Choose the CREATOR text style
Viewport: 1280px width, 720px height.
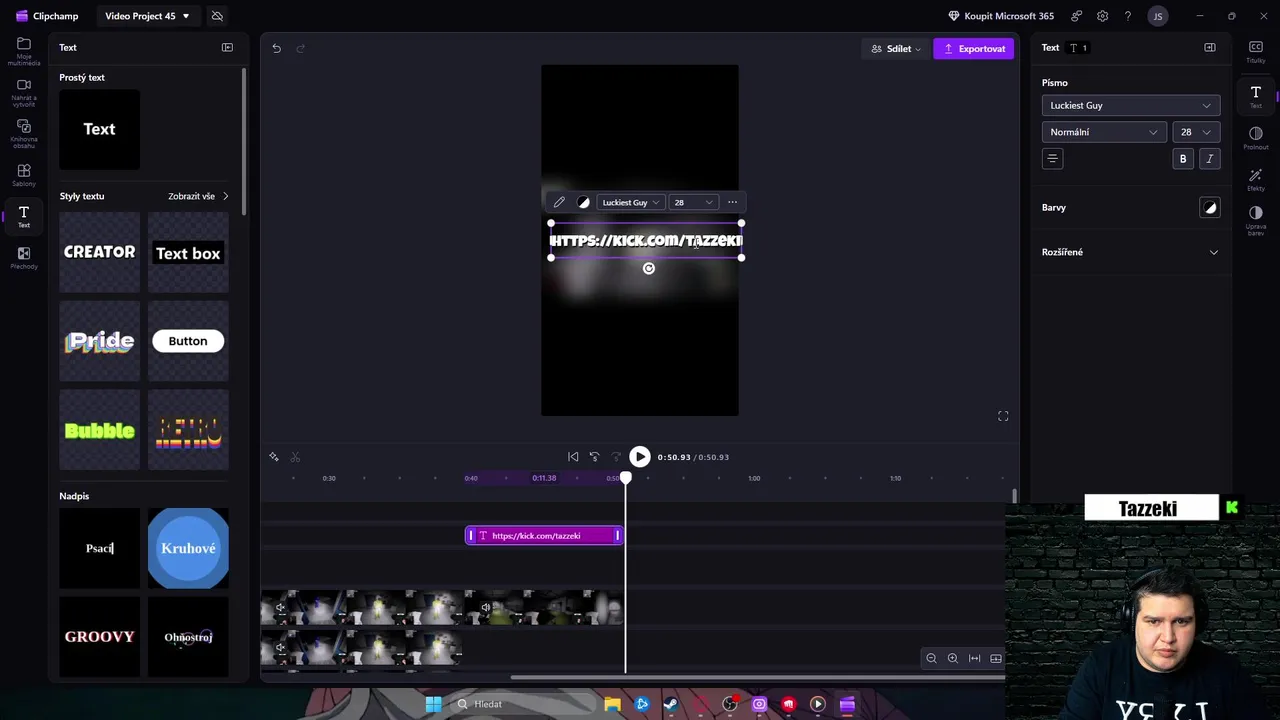(x=99, y=252)
